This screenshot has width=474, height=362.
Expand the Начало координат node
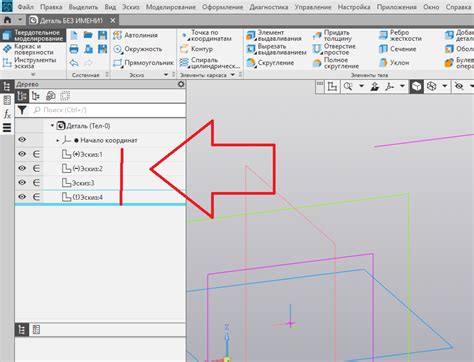[x=58, y=140]
